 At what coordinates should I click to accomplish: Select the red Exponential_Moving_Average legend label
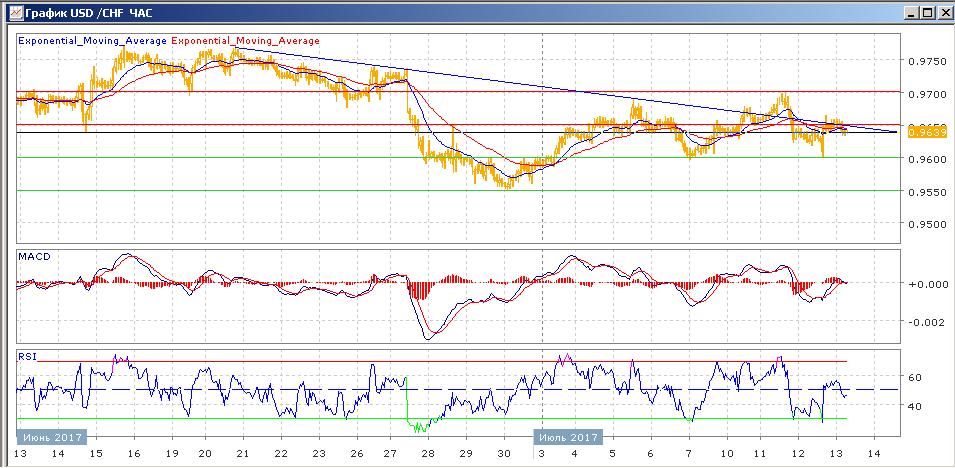pyautogui.click(x=246, y=41)
